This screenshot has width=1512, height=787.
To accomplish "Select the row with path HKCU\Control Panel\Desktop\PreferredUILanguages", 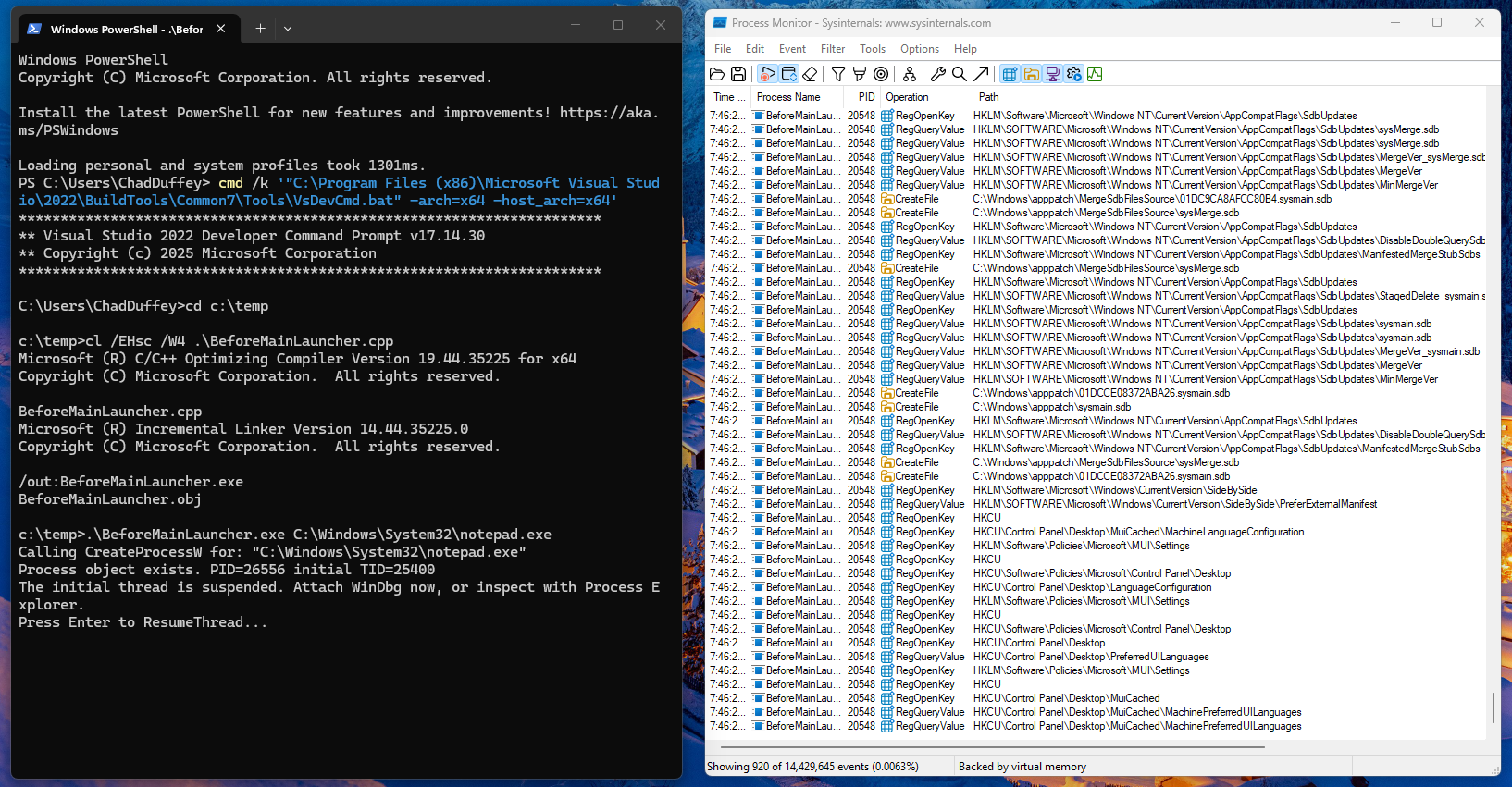I will coord(1097,657).
